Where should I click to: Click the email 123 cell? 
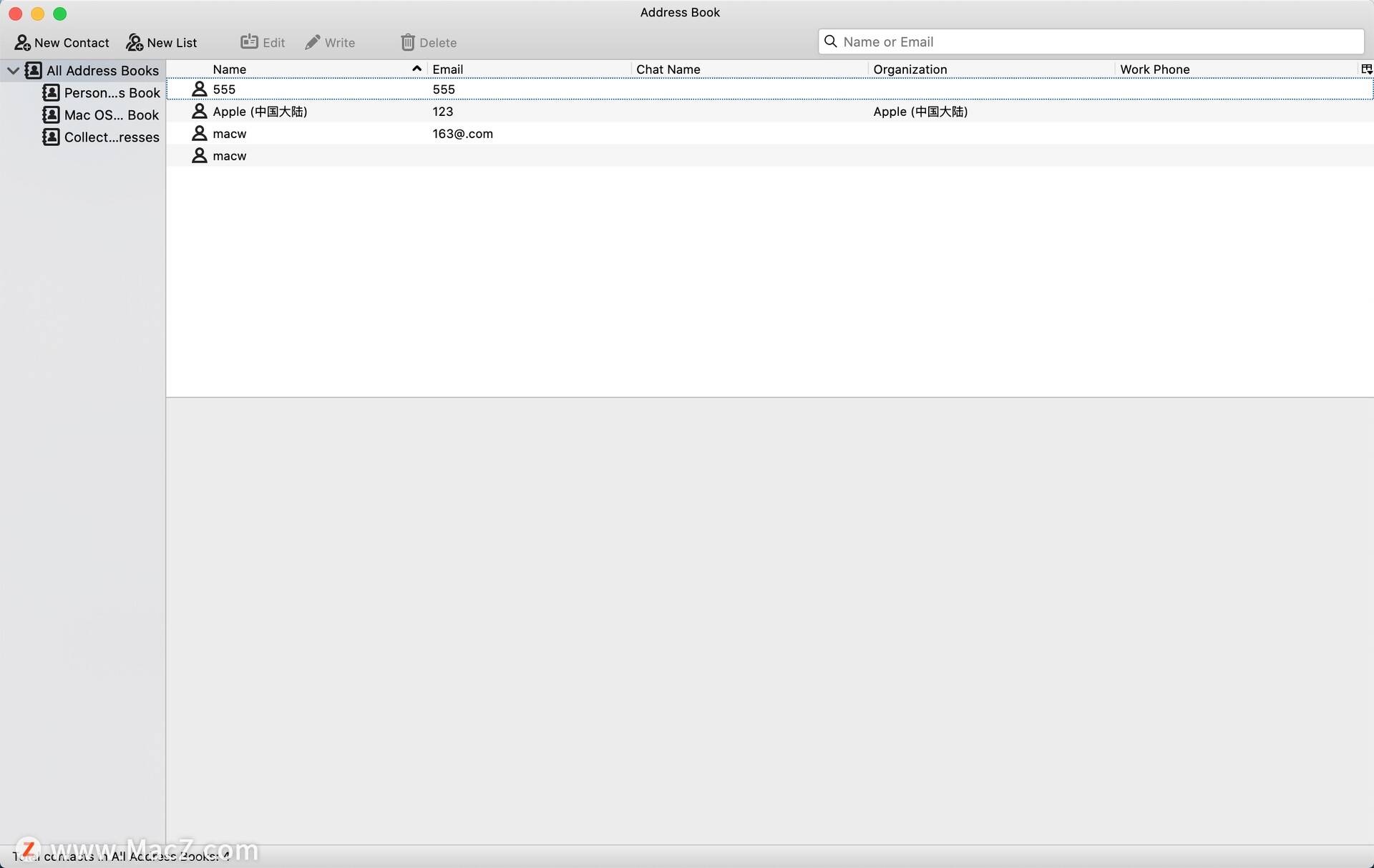(442, 111)
